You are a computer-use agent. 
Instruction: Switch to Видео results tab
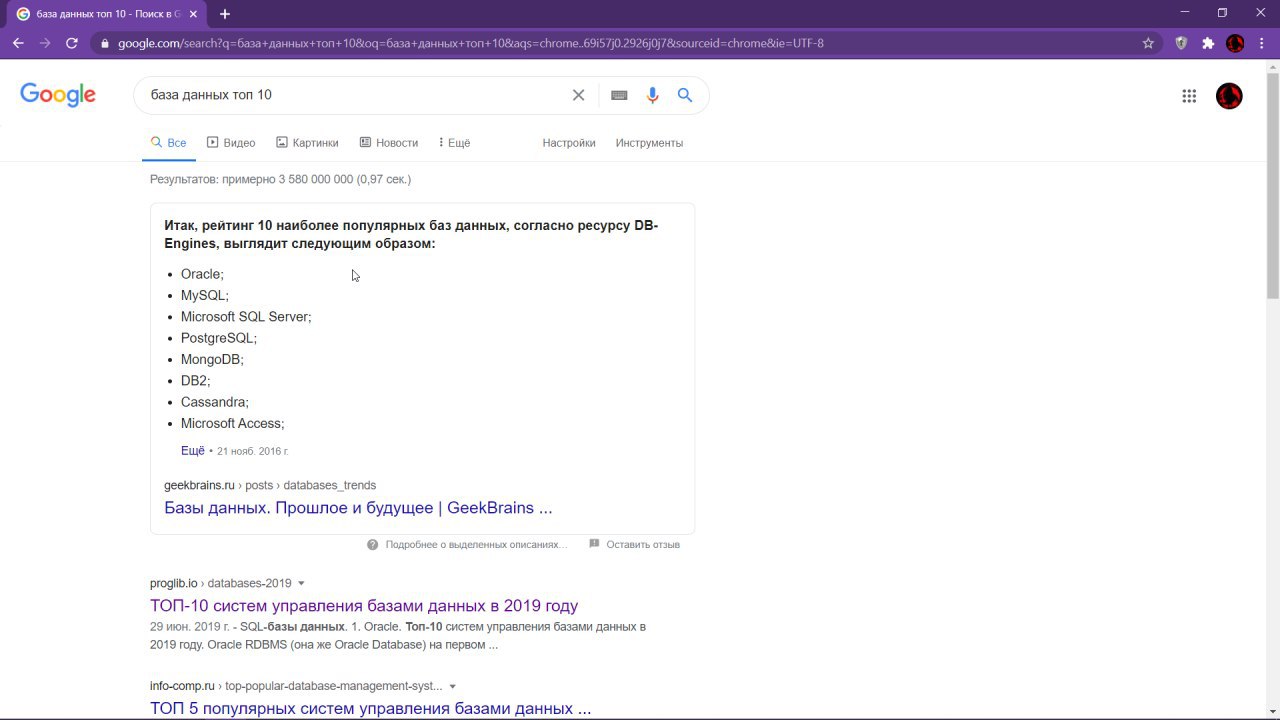231,143
